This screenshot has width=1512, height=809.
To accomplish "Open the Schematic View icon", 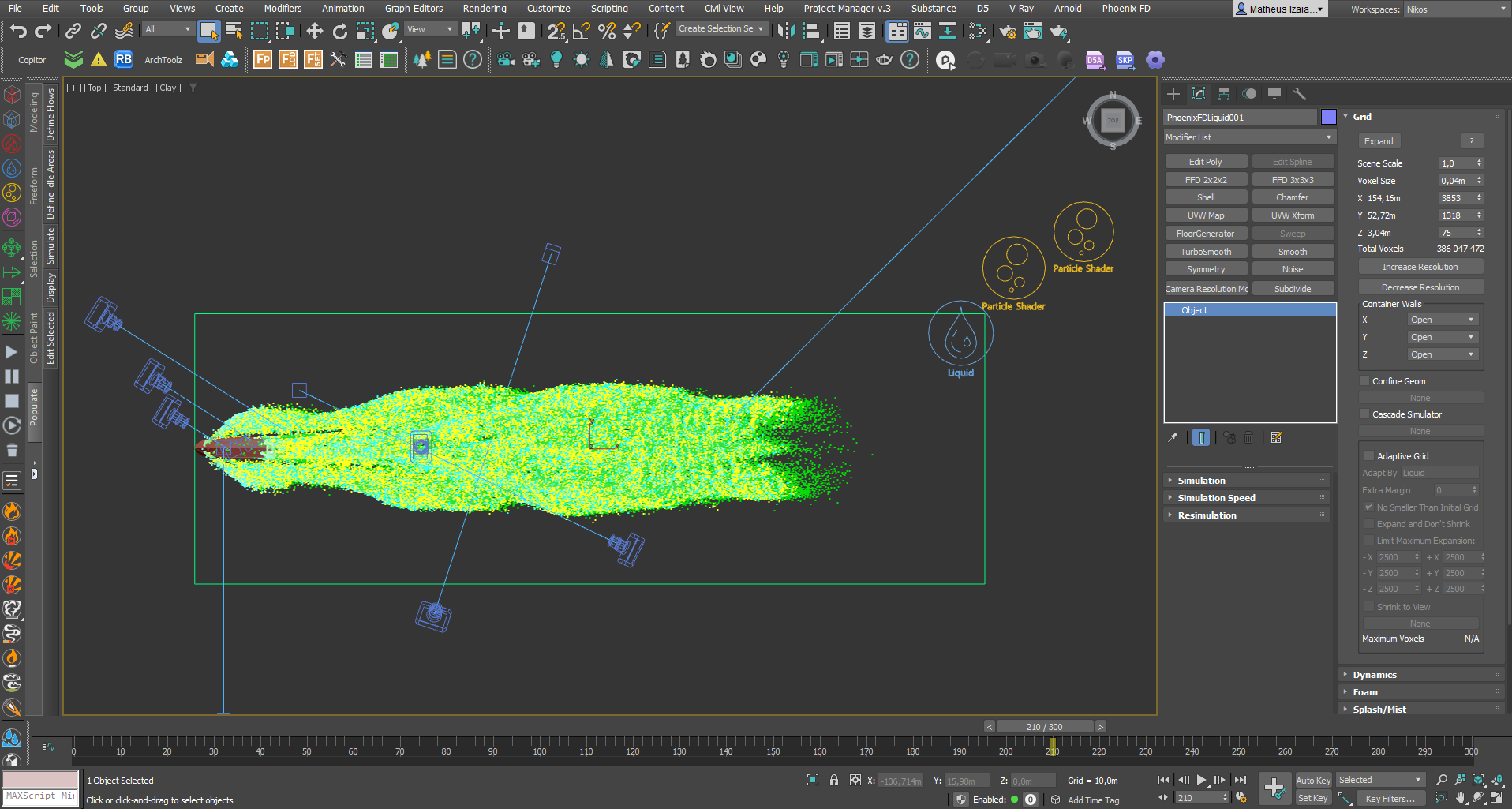I will (948, 31).
